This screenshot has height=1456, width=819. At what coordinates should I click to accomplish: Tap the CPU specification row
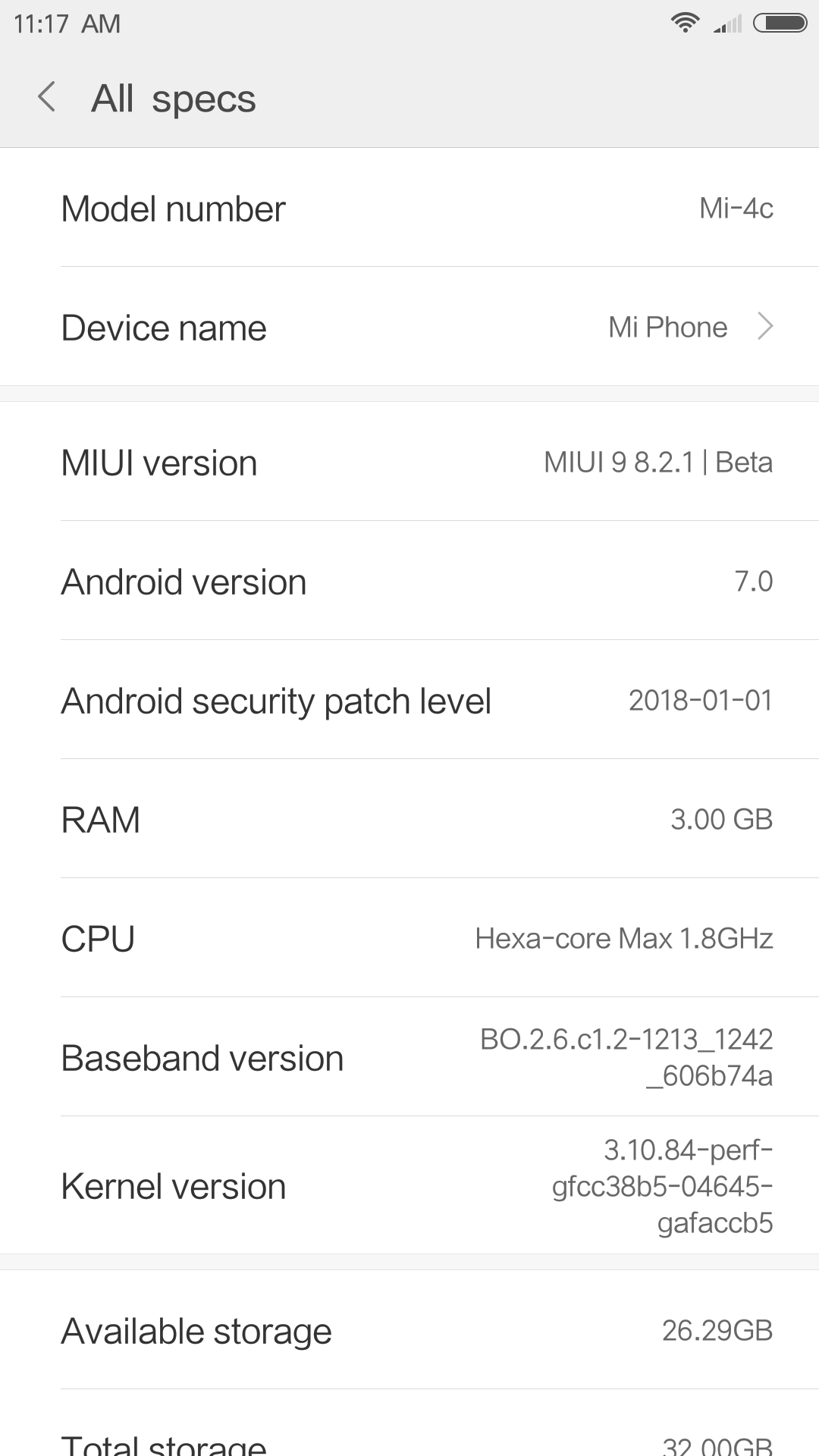click(x=409, y=939)
